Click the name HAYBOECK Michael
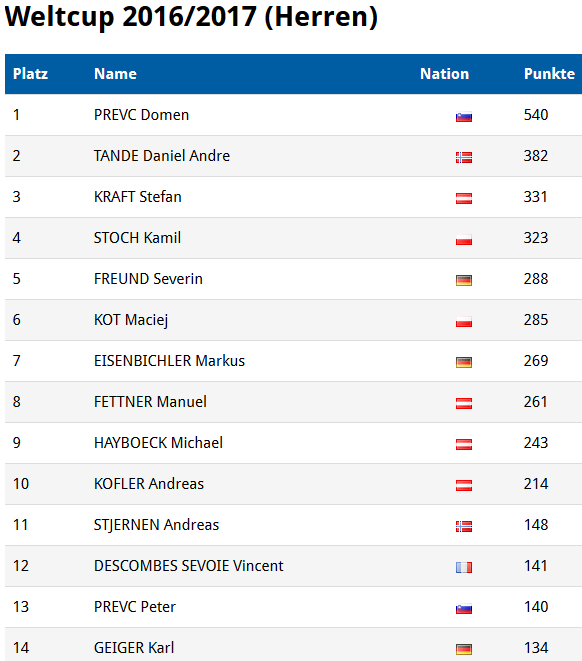 pos(158,443)
